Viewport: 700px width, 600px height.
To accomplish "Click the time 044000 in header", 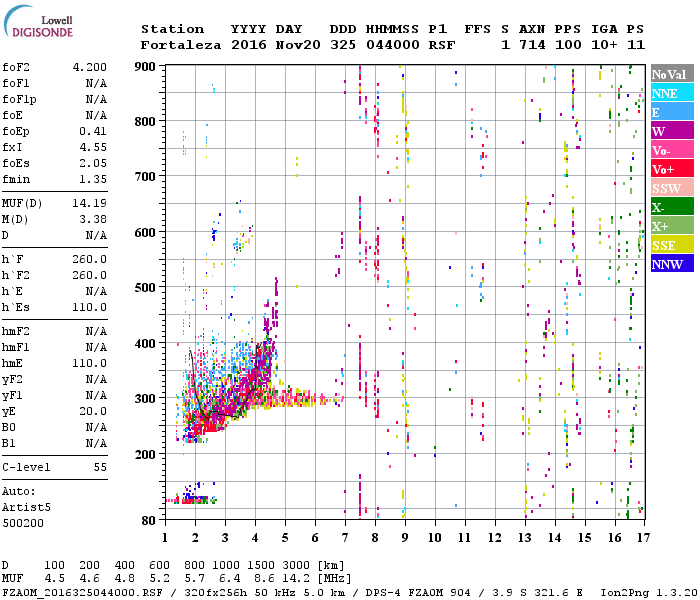I will pyautogui.click(x=393, y=45).
